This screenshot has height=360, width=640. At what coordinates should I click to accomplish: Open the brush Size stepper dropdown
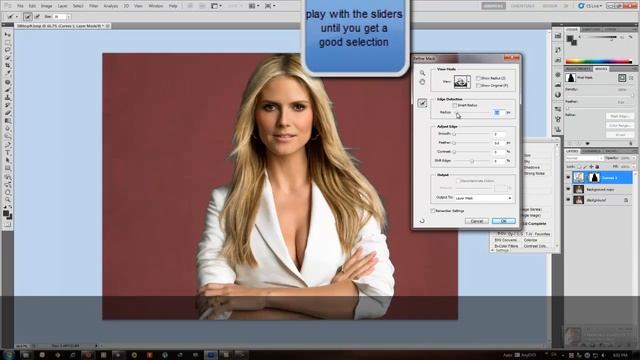click(x=69, y=17)
